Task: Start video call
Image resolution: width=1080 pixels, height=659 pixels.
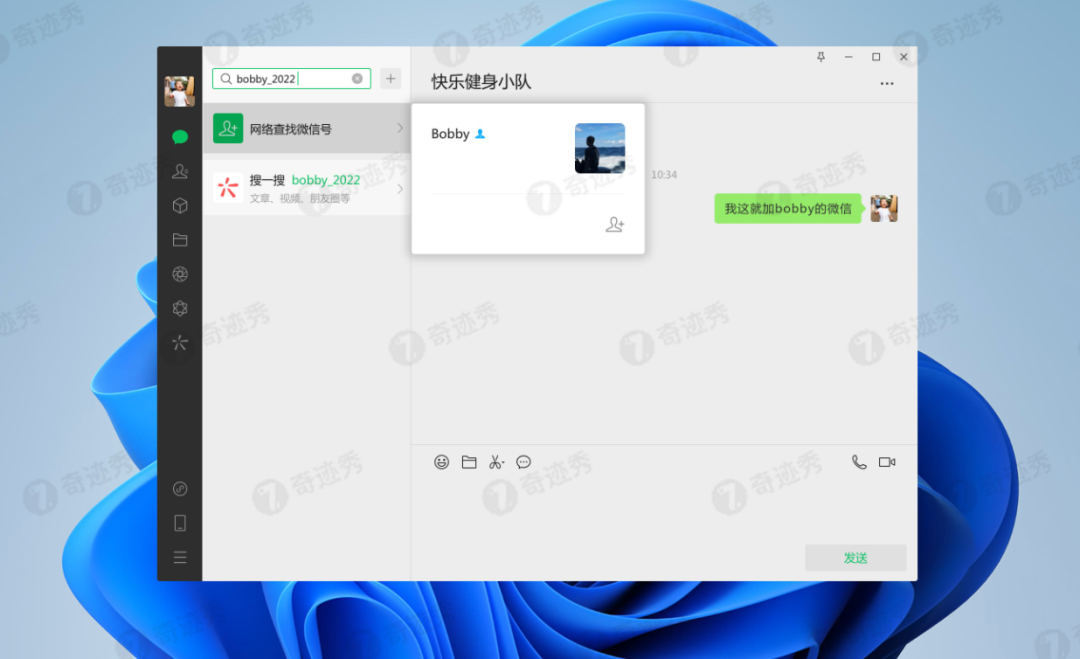Action: [x=886, y=462]
